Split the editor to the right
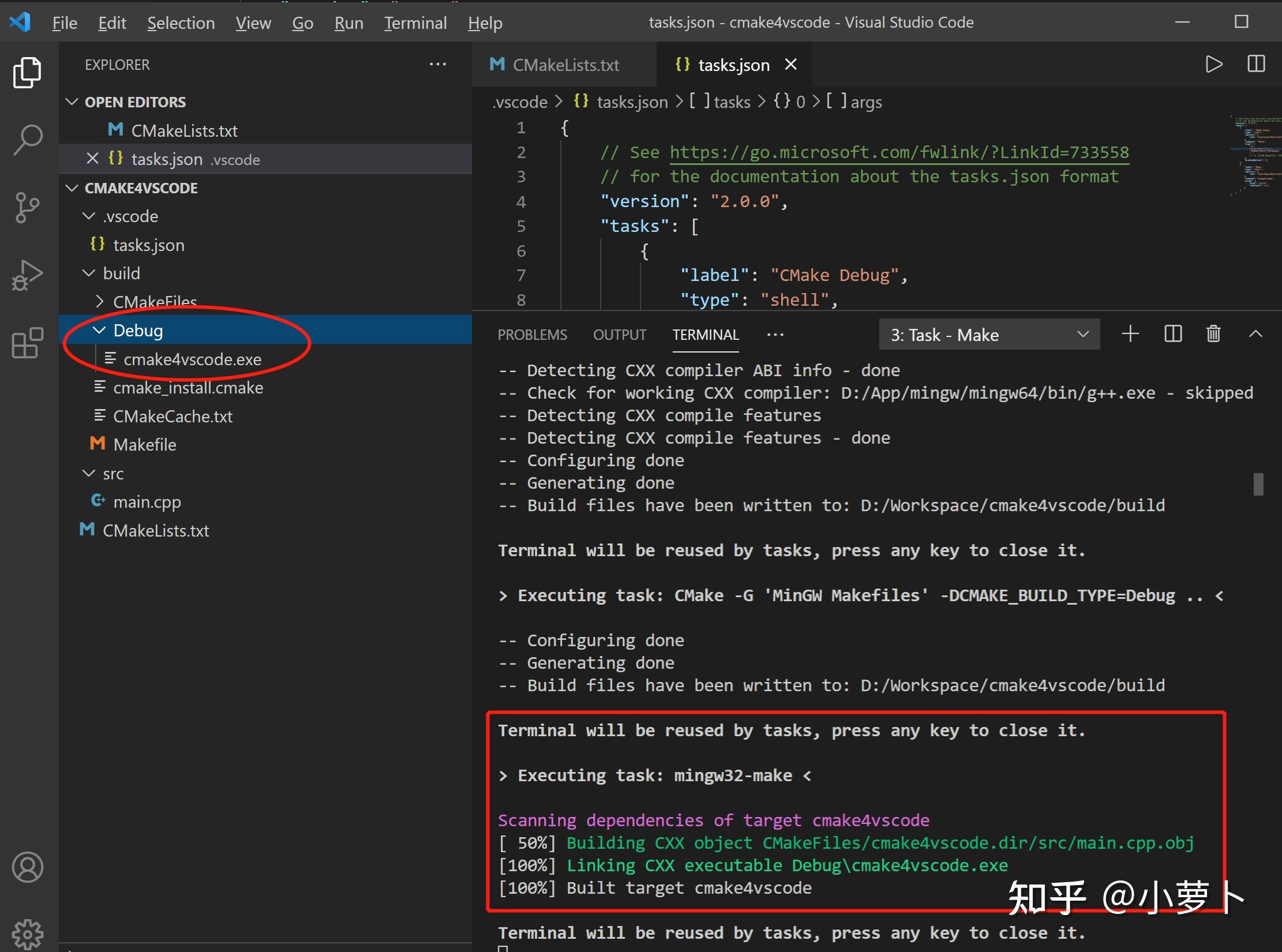The image size is (1282, 952). point(1256,64)
